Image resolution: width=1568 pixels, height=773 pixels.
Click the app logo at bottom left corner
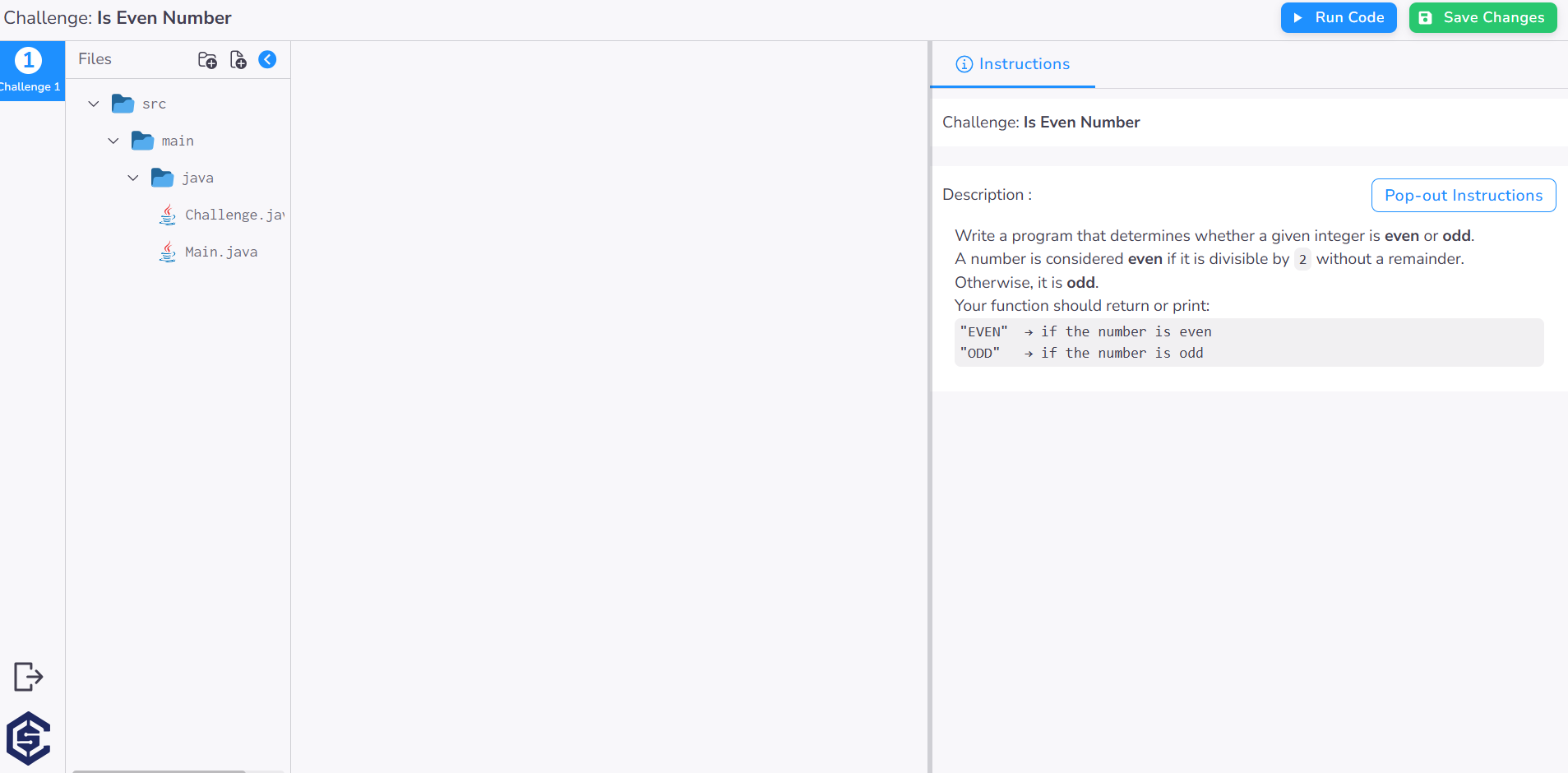click(26, 738)
